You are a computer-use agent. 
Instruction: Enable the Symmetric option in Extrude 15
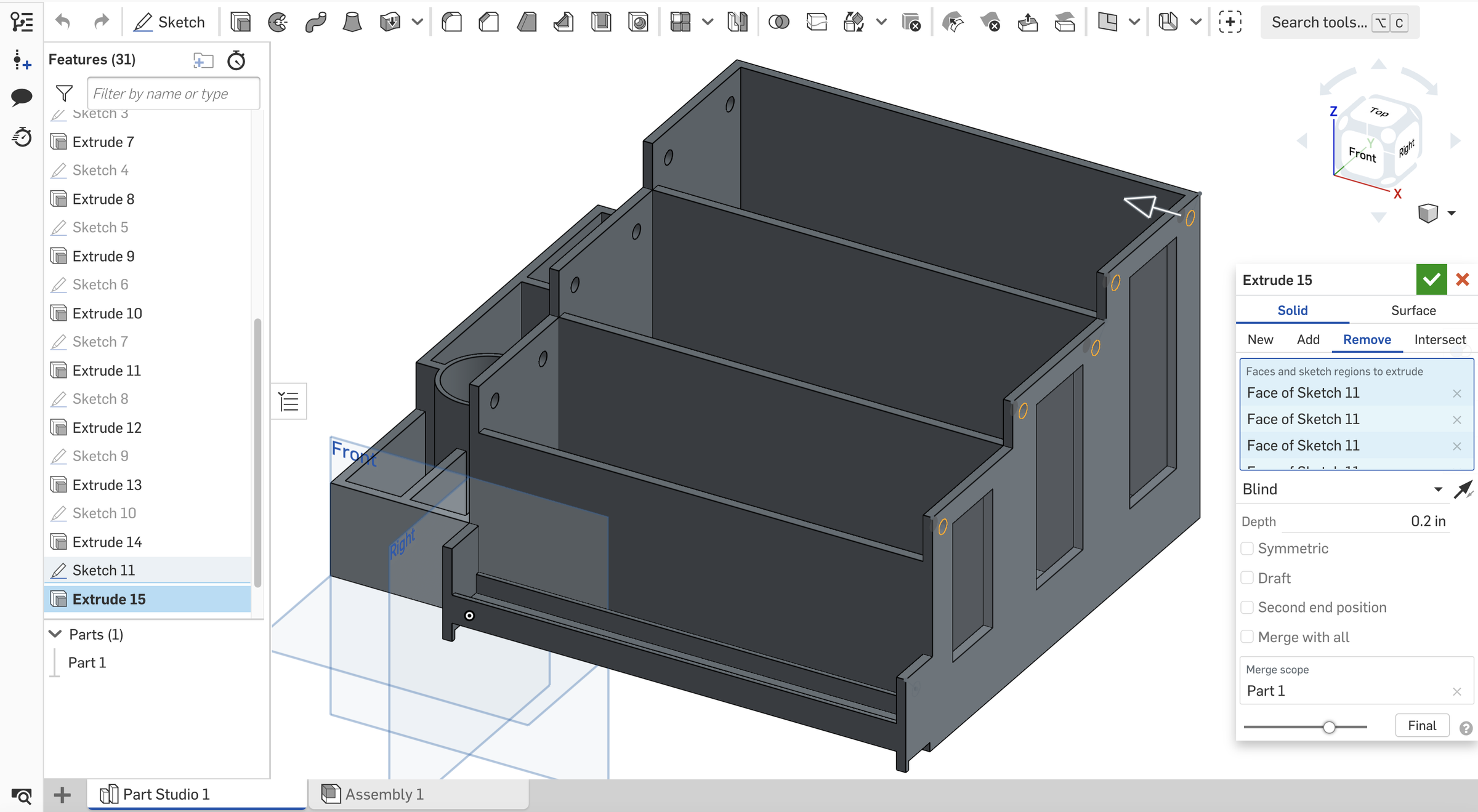pos(1248,548)
